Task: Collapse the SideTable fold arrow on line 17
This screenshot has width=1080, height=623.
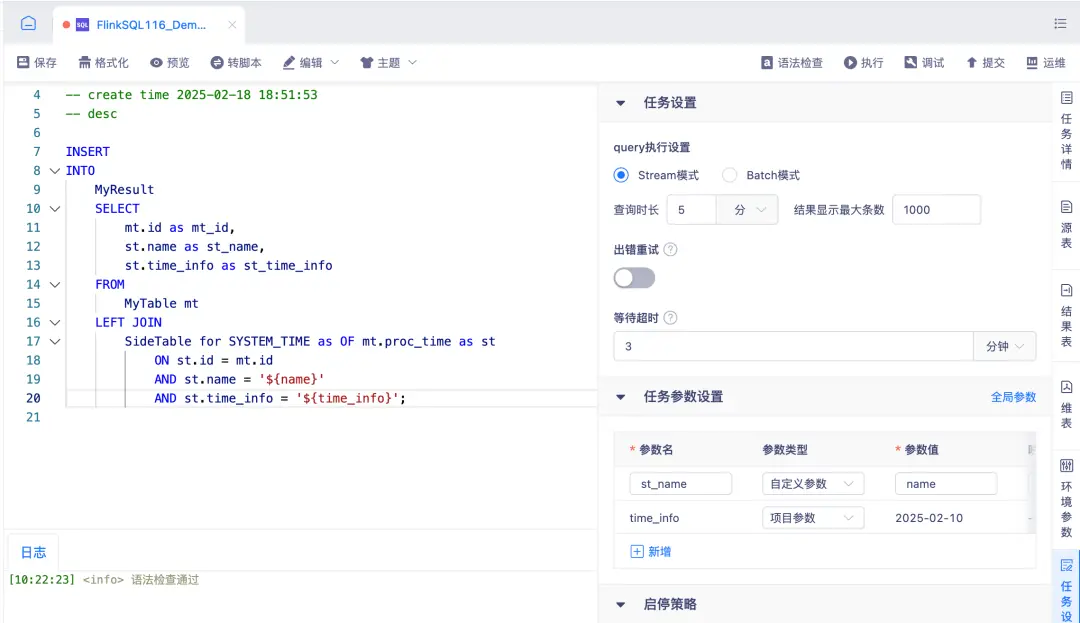Action: click(x=55, y=341)
